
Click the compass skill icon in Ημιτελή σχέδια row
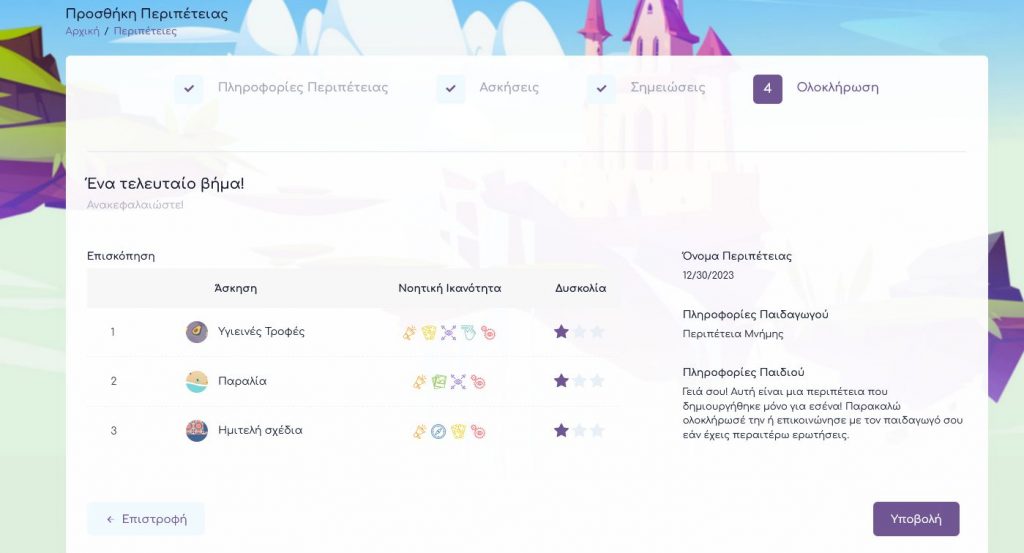(x=438, y=432)
